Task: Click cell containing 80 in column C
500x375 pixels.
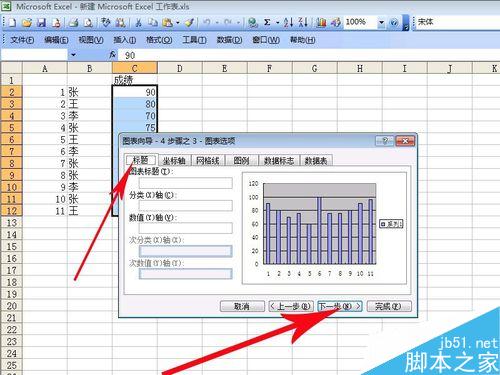Action: click(x=135, y=104)
